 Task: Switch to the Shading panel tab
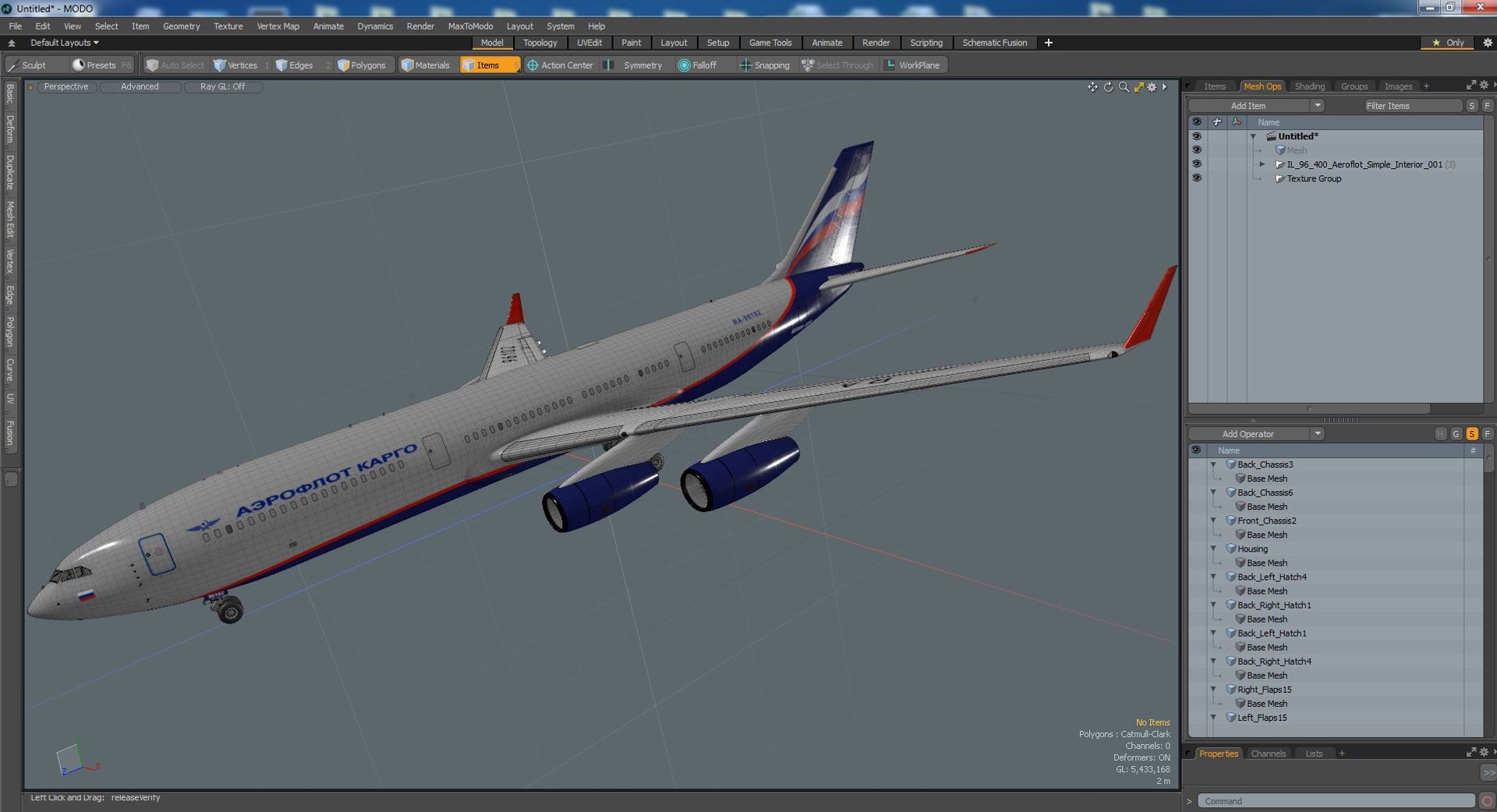tap(1309, 86)
